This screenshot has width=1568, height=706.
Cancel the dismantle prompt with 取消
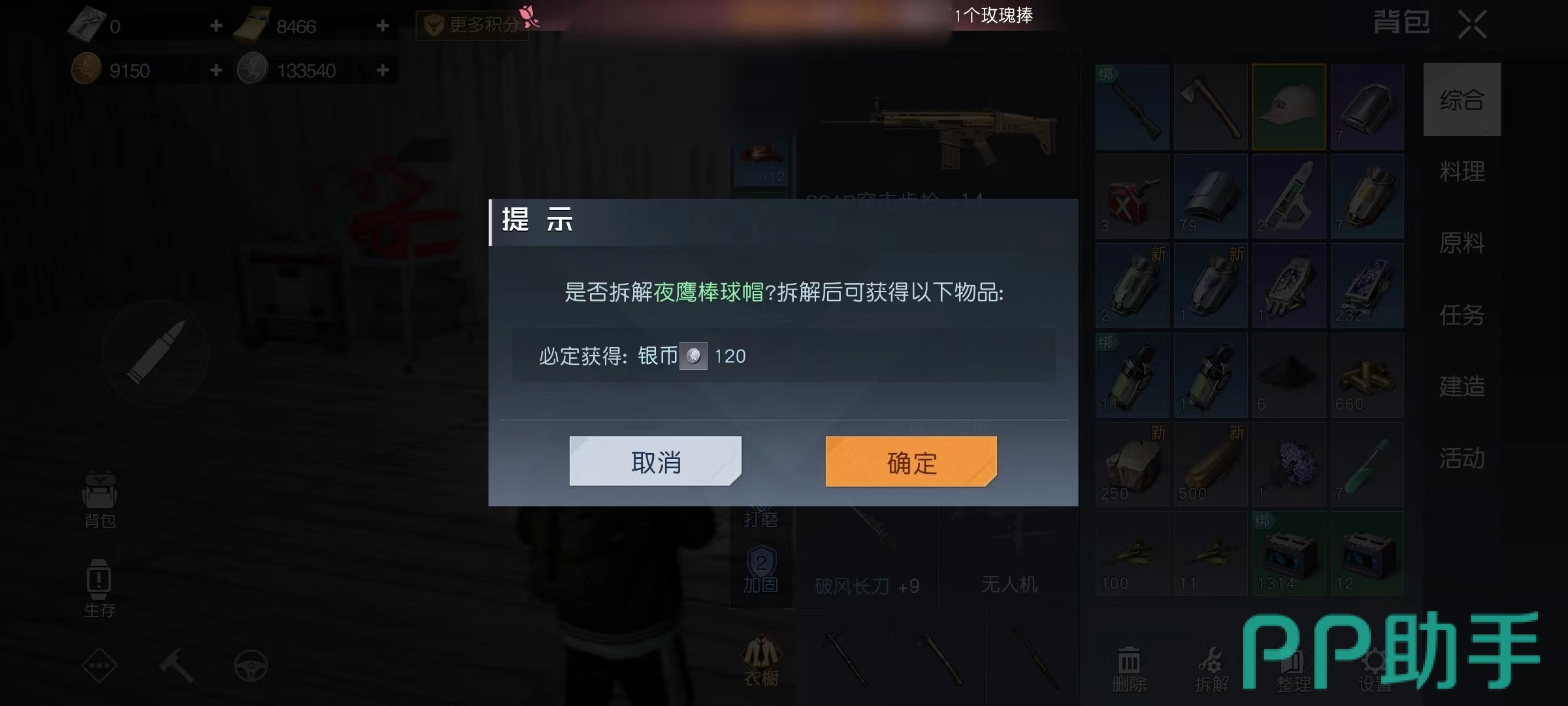click(x=655, y=462)
